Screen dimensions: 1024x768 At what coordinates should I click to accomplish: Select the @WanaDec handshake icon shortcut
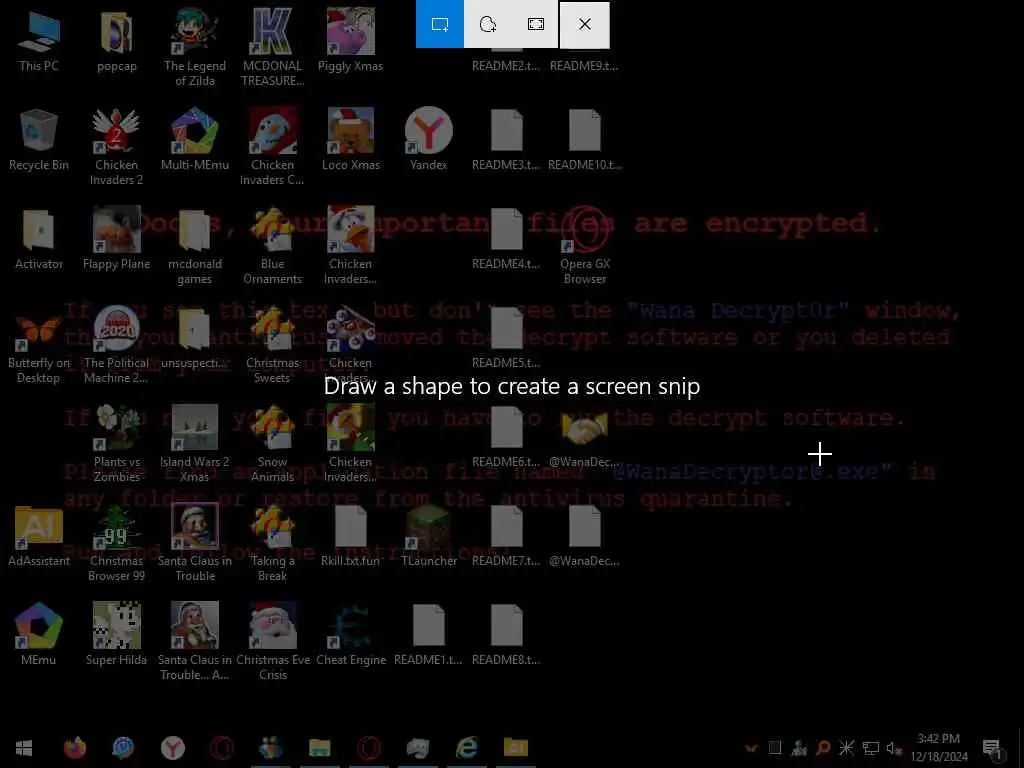click(x=584, y=438)
